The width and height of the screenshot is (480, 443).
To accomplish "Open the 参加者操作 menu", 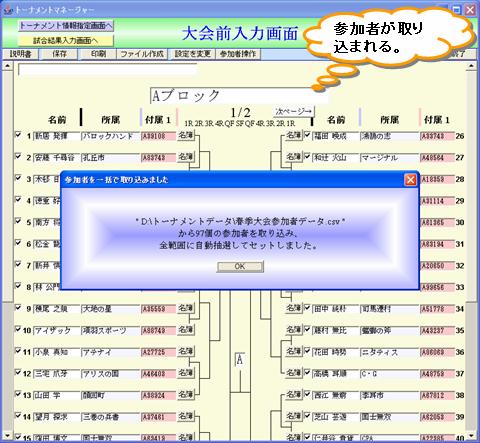I will (238, 54).
